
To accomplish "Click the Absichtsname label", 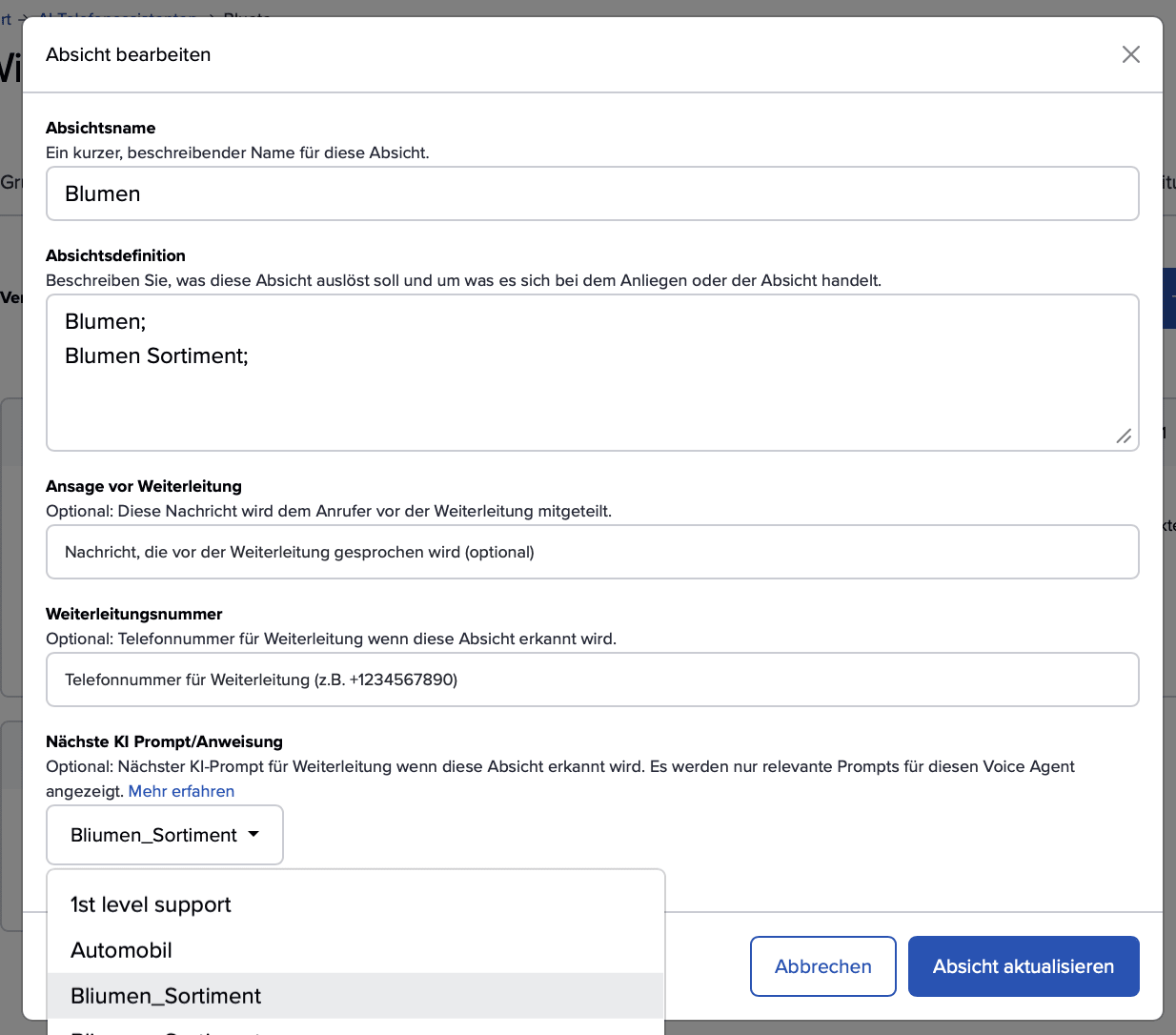I will click(x=101, y=128).
